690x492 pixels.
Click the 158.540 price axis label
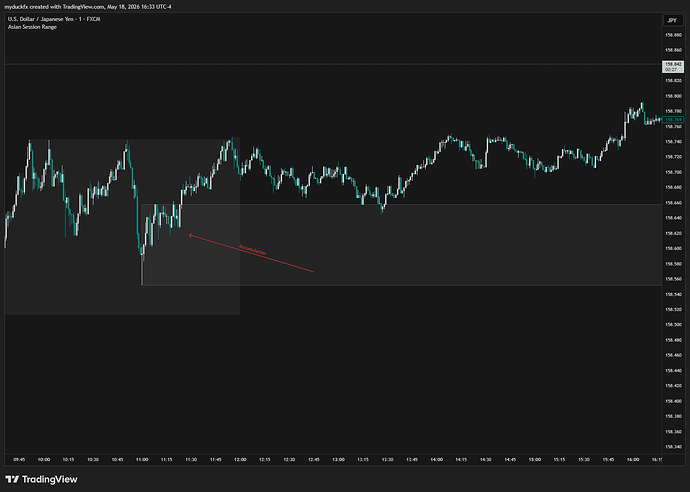point(673,294)
